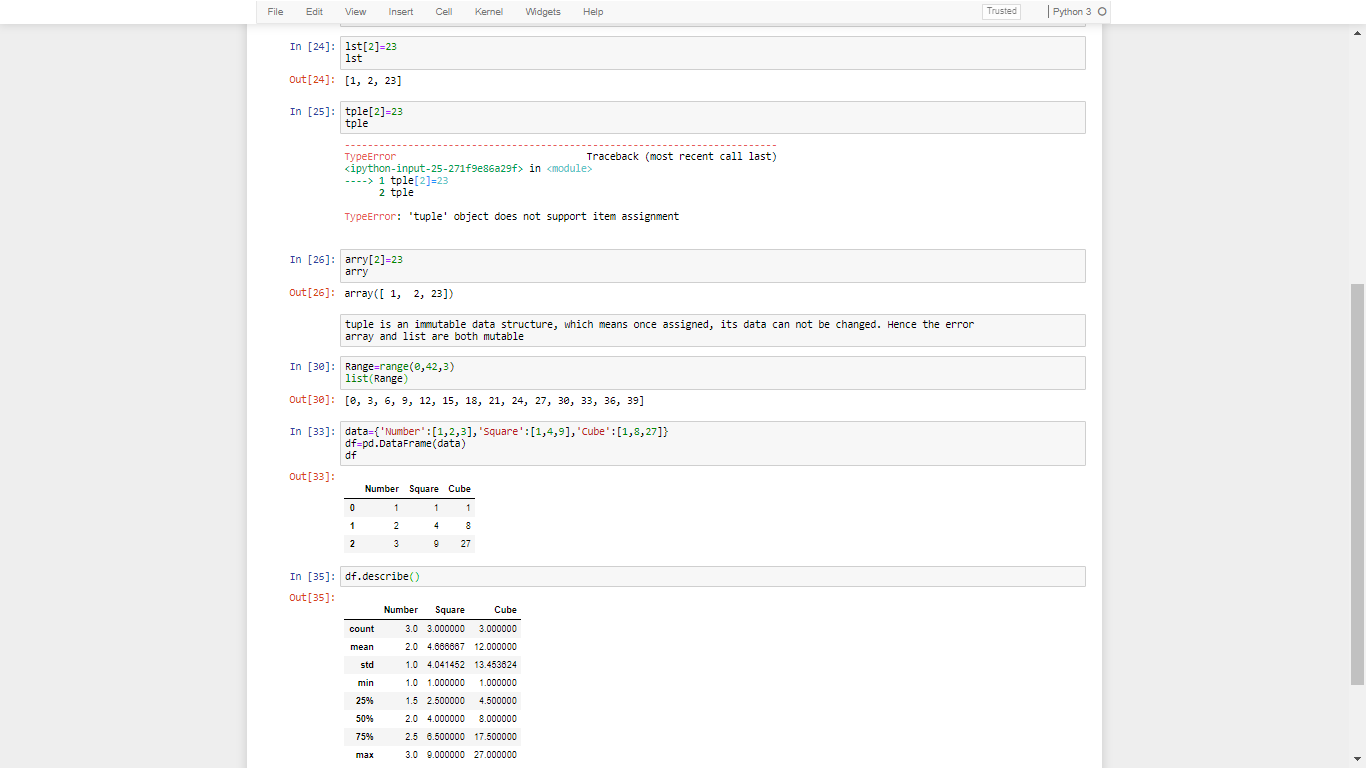This screenshot has width=1366, height=768.
Task: Click the Trusted notebook button
Action: (1001, 12)
